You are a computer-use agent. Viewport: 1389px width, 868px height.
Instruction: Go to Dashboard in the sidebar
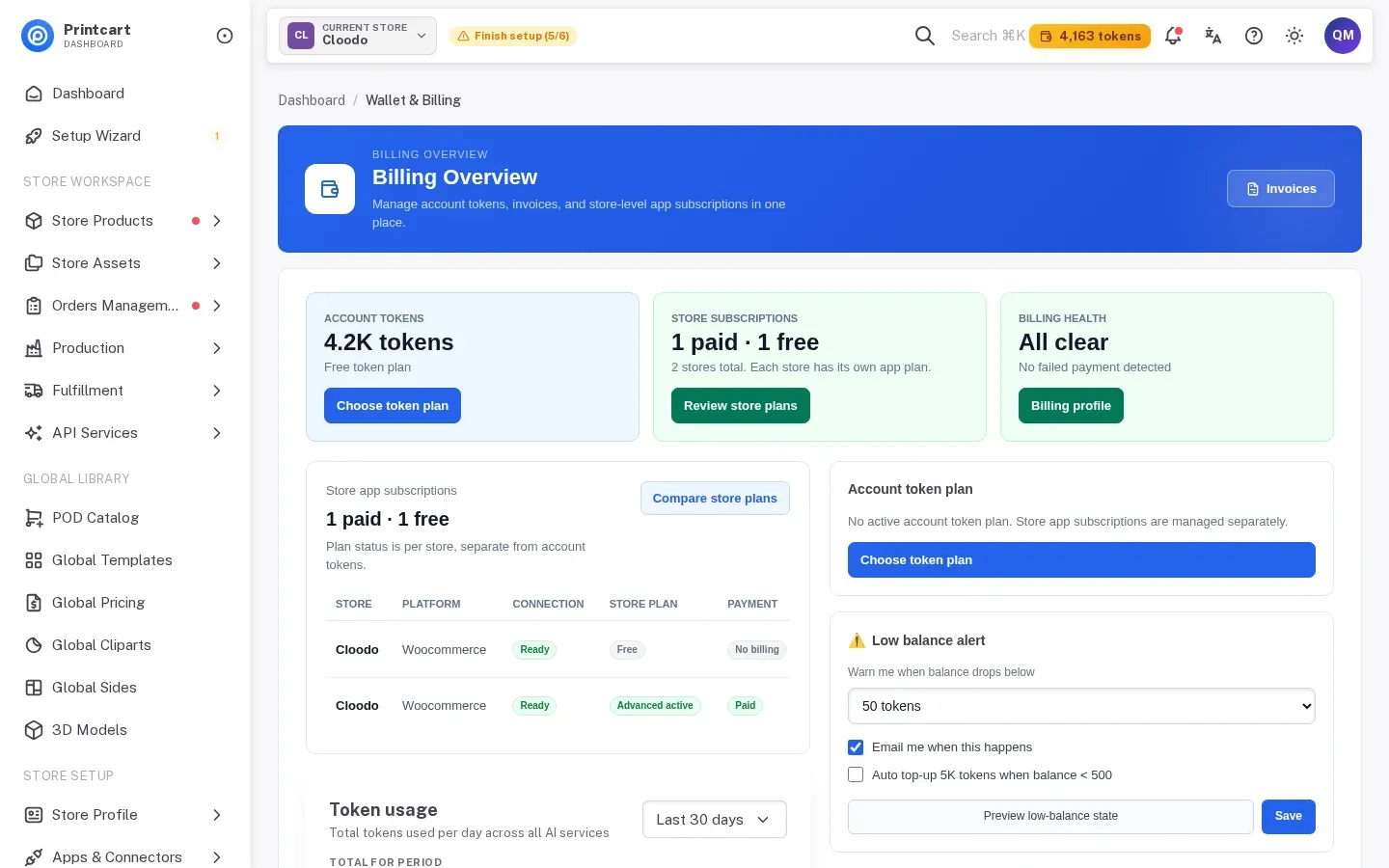(125, 94)
